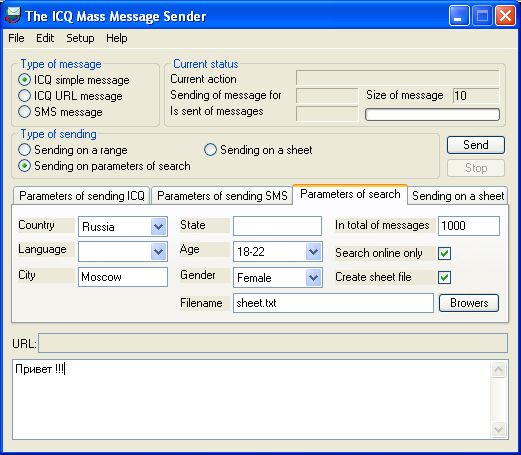Switch to the Sending on a sheet tab
This screenshot has width=521, height=455.
pos(458,196)
